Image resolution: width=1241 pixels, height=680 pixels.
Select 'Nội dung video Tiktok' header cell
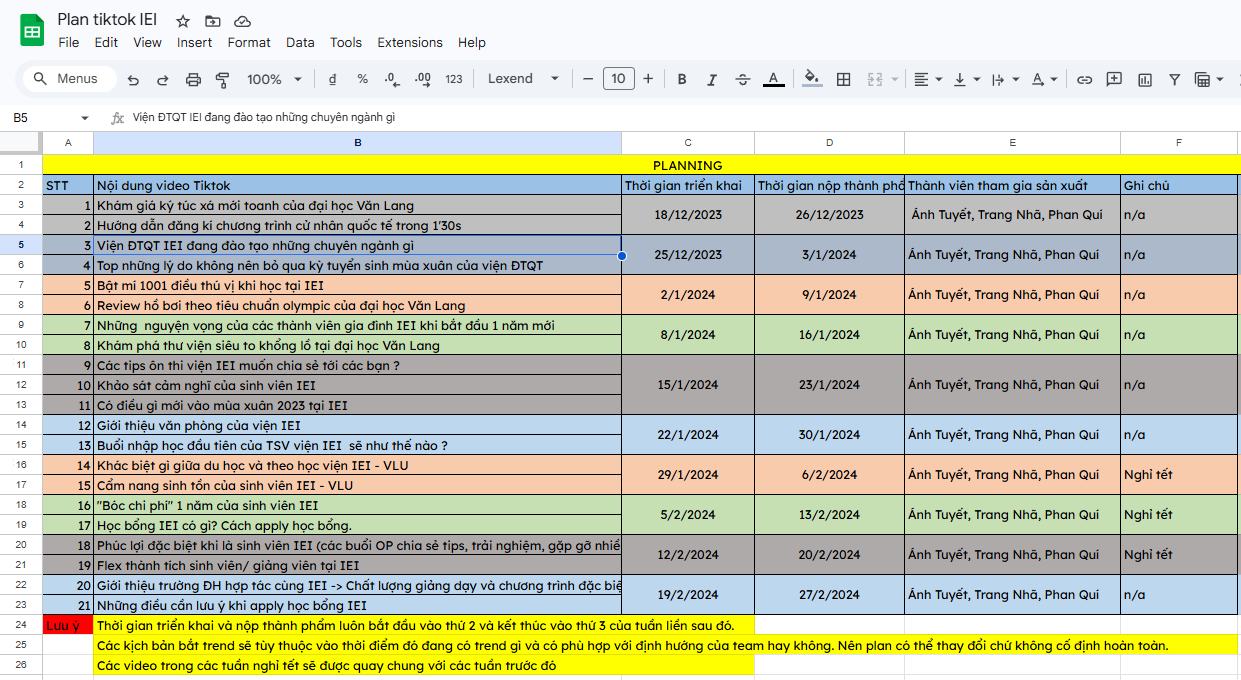pyautogui.click(x=357, y=185)
